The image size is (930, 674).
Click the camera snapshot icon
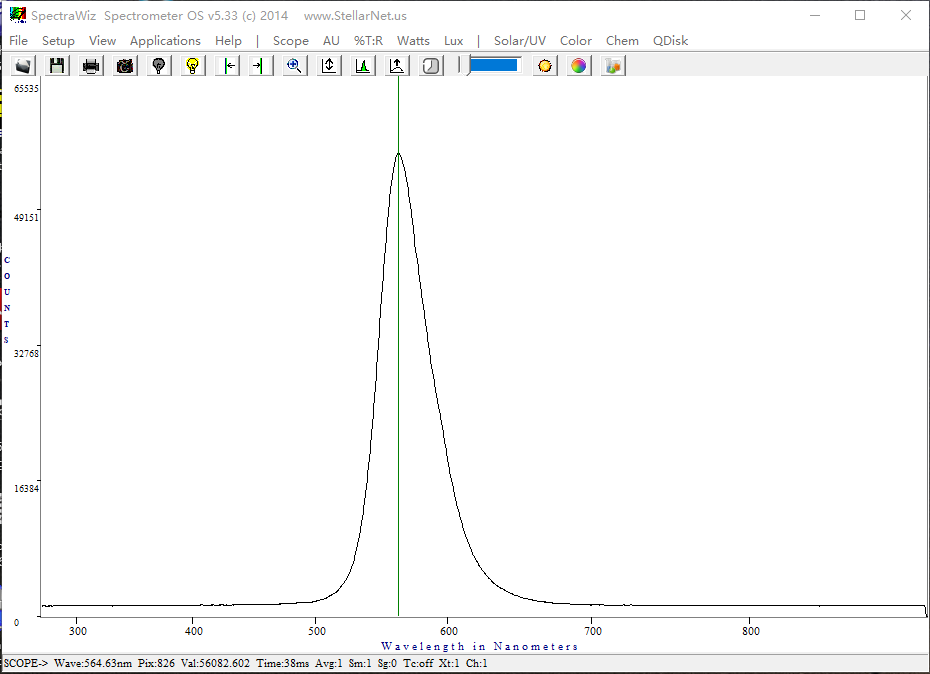coord(125,66)
